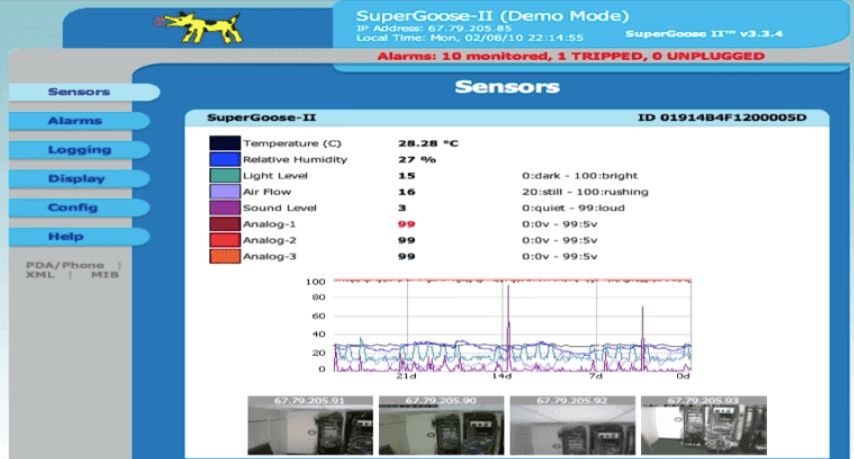Click the 28.28 °C temperature value

428,143
